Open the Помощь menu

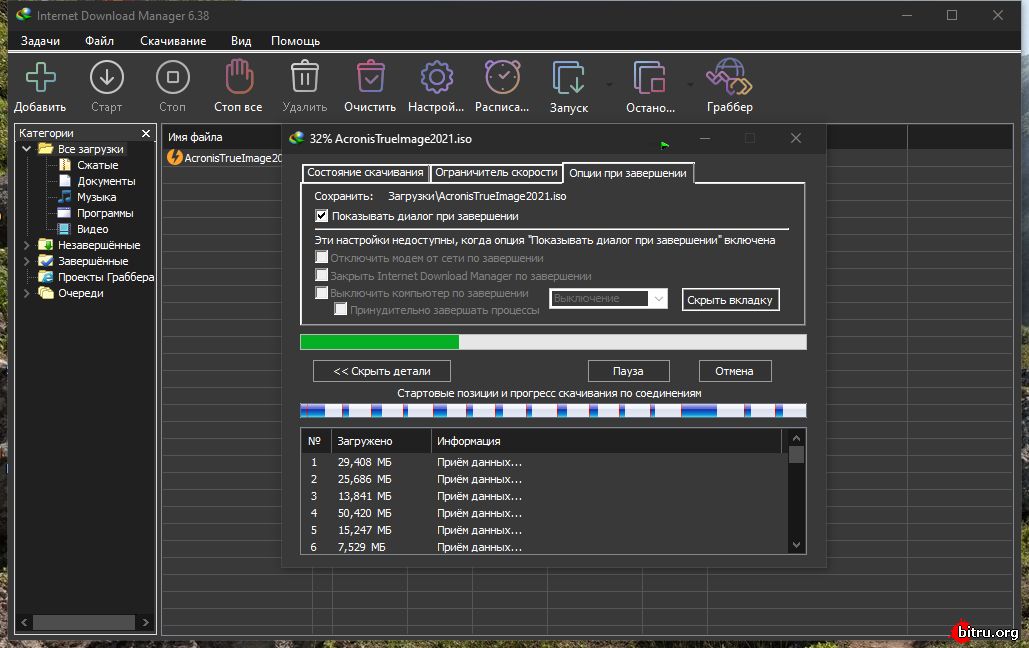click(295, 41)
